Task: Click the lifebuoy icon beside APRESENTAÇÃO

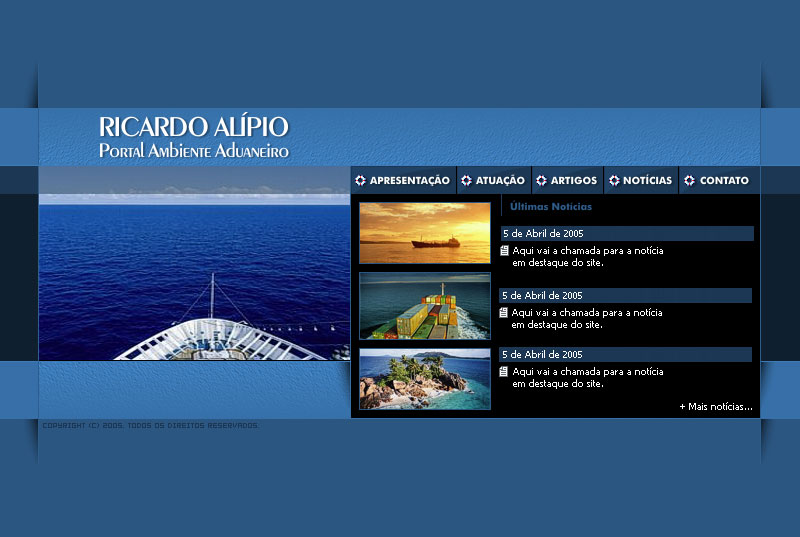Action: point(361,181)
